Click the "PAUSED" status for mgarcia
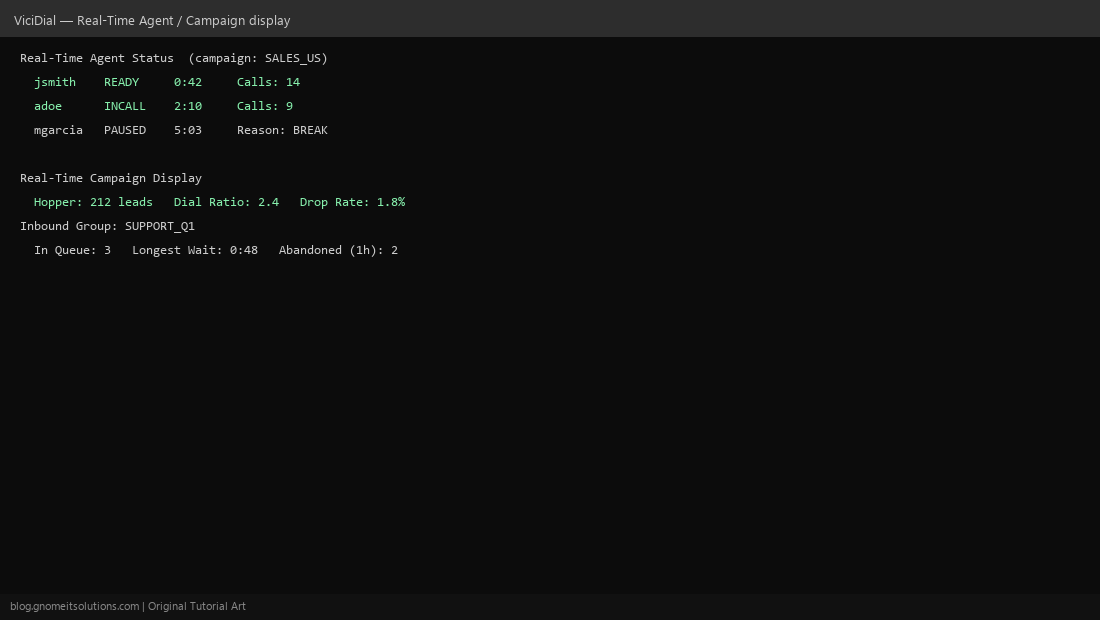 (125, 130)
